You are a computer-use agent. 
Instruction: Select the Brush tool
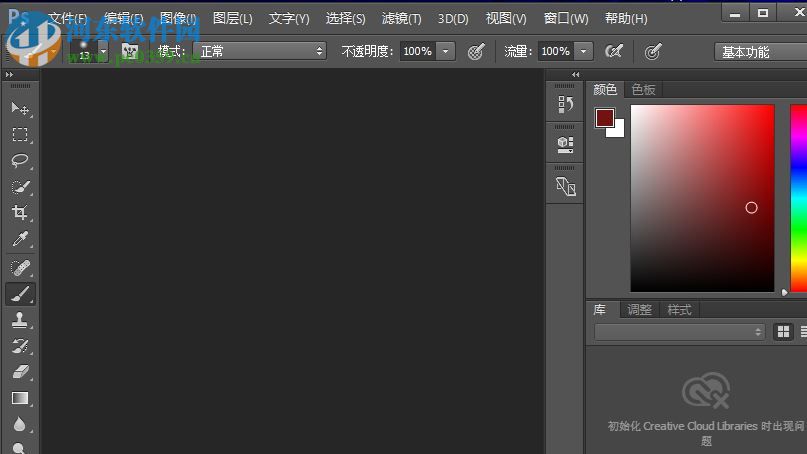pyautogui.click(x=20, y=294)
